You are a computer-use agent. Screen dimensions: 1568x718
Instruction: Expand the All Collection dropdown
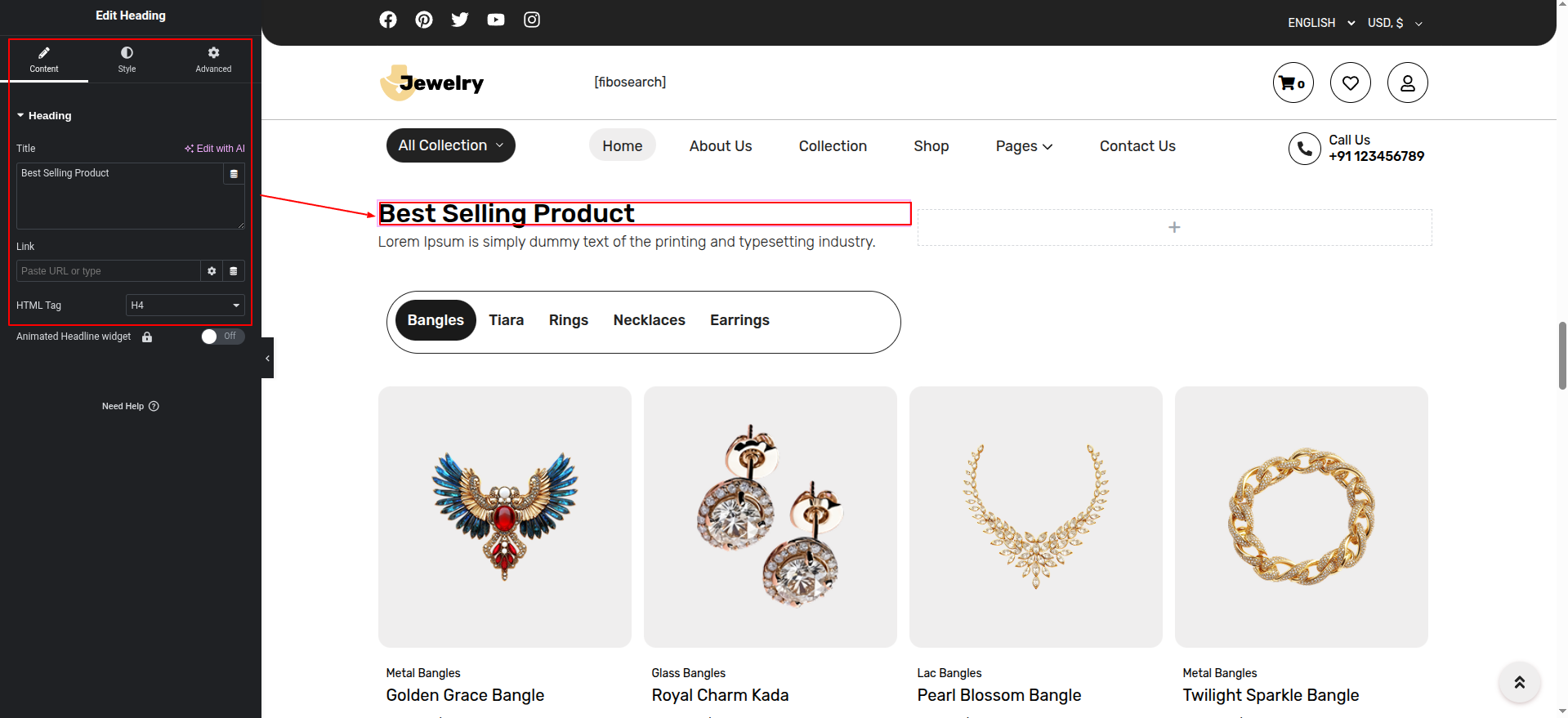click(x=450, y=145)
